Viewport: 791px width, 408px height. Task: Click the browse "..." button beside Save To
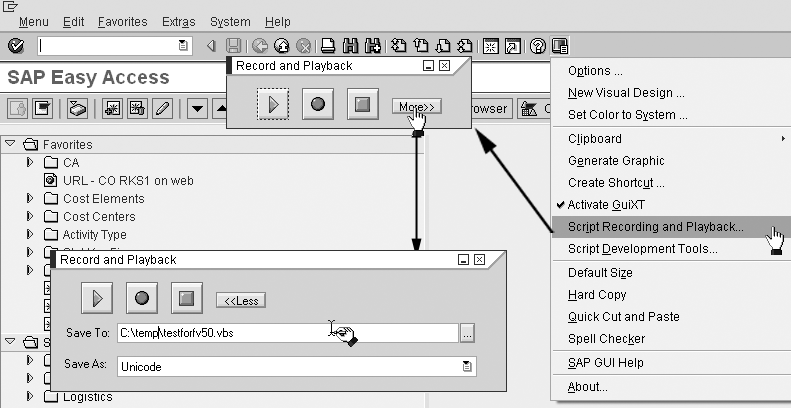[x=467, y=333]
